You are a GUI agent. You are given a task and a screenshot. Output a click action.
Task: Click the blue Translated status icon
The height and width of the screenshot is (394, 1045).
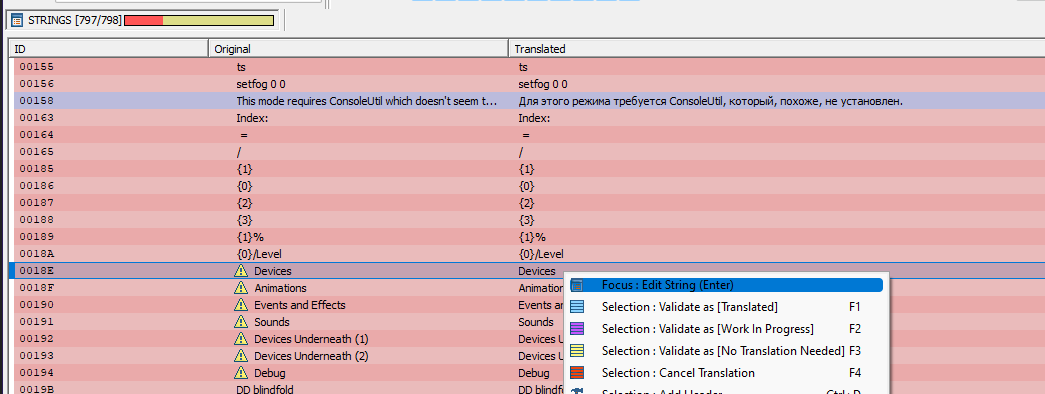(x=577, y=307)
